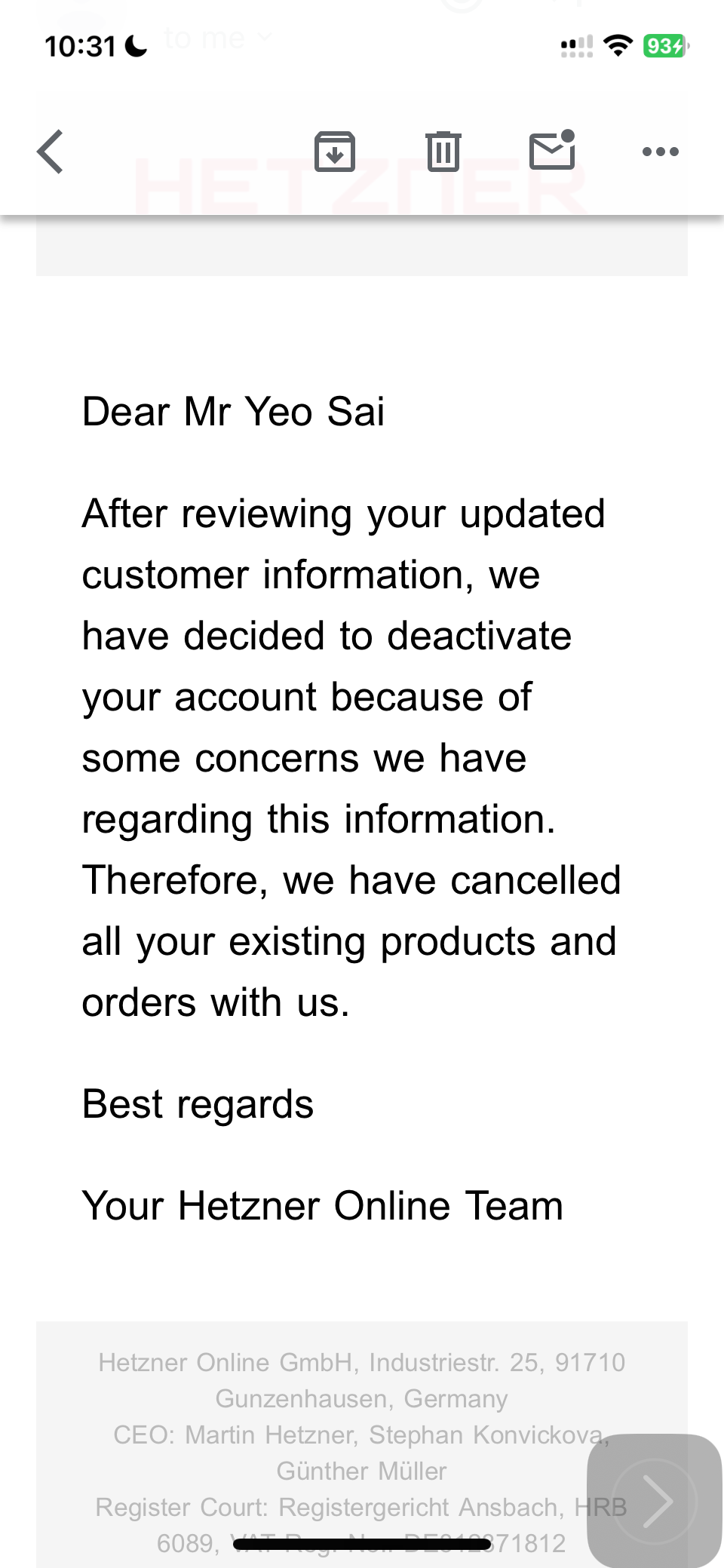This screenshot has height=1568, width=724.
Task: Tap the 10:31 clock in status bar
Action: [x=80, y=47]
